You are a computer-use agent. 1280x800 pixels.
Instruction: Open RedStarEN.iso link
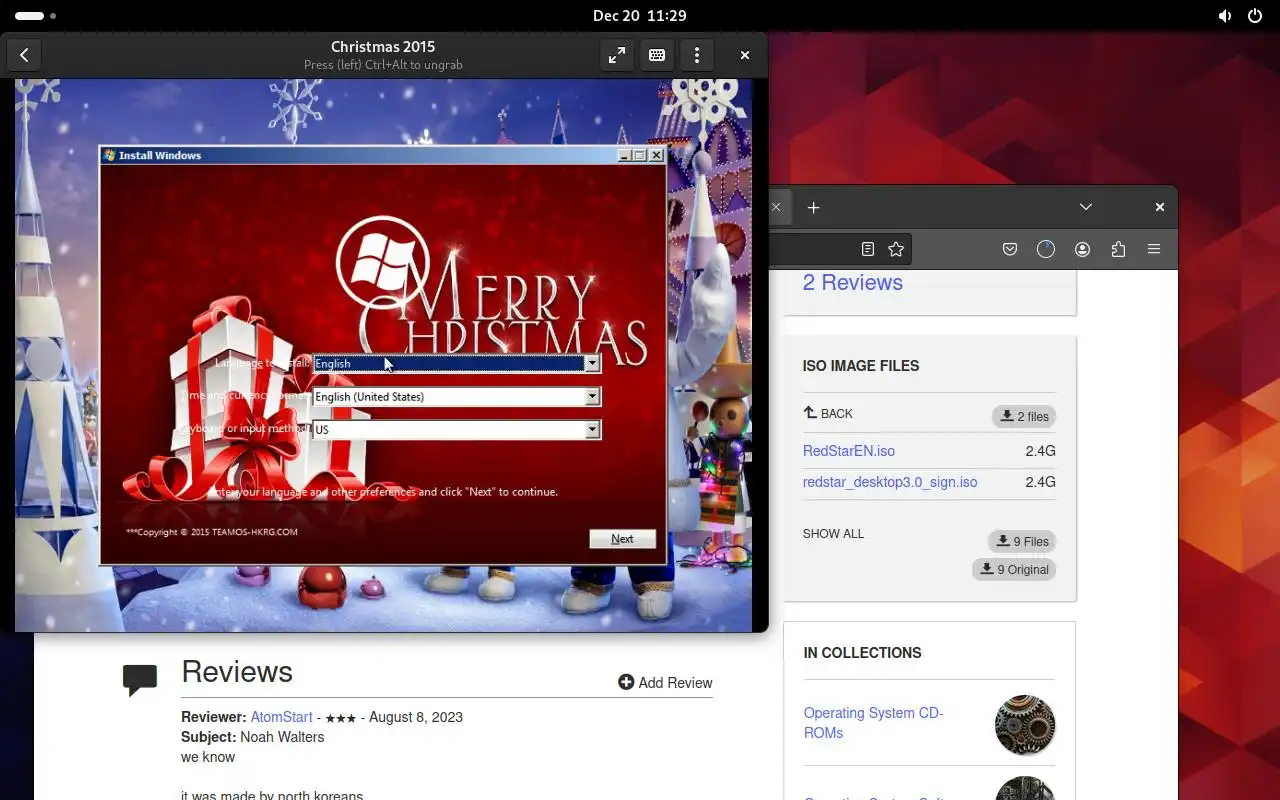(849, 451)
